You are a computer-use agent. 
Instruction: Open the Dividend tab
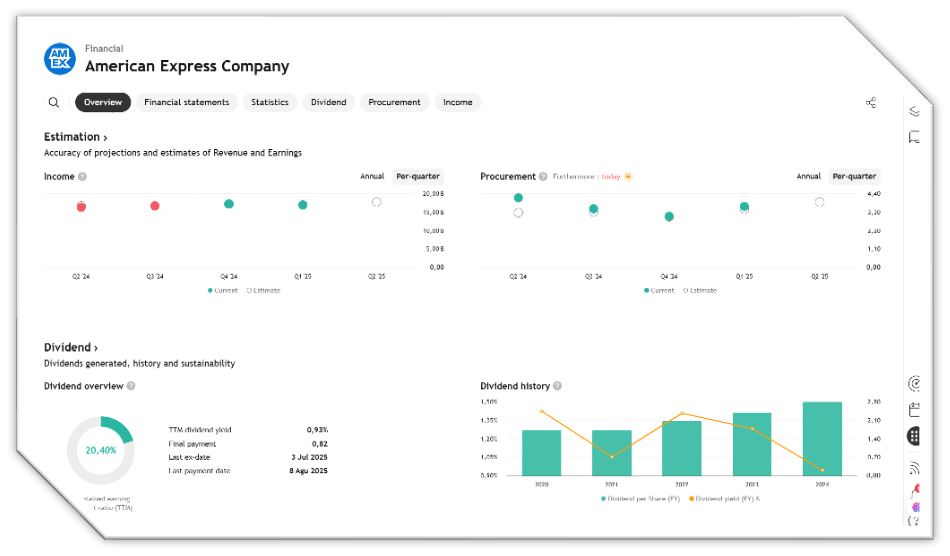pos(328,102)
